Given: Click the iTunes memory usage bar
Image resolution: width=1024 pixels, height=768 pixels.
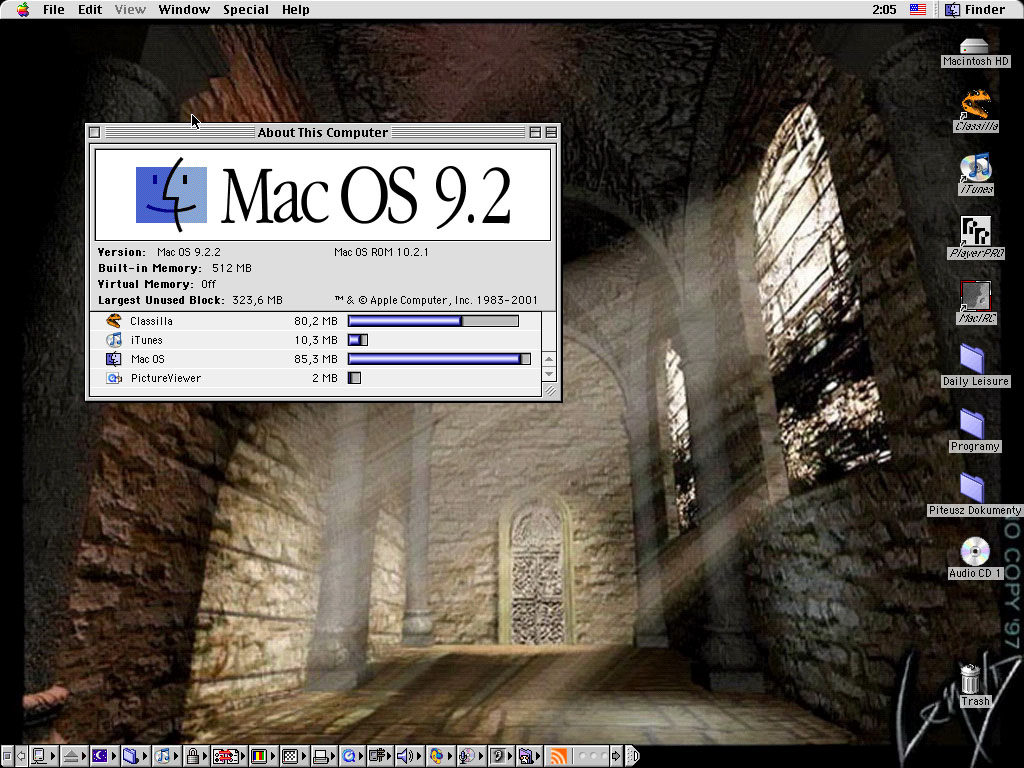Looking at the screenshot, I should pyautogui.click(x=358, y=340).
